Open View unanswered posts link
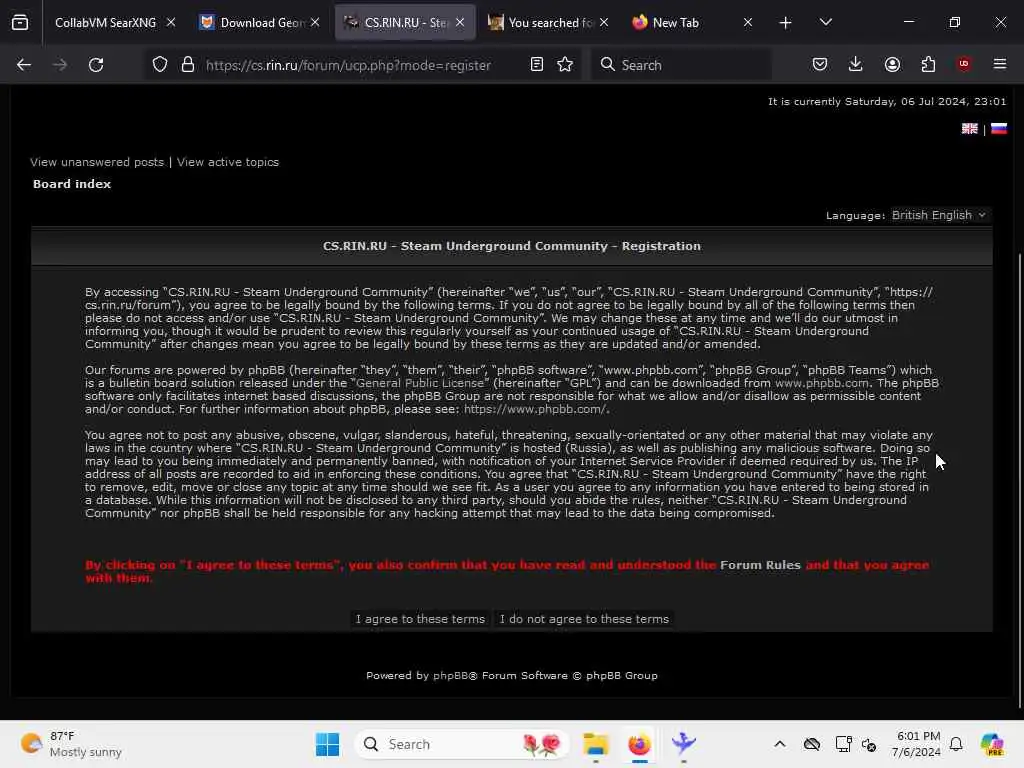 (97, 162)
